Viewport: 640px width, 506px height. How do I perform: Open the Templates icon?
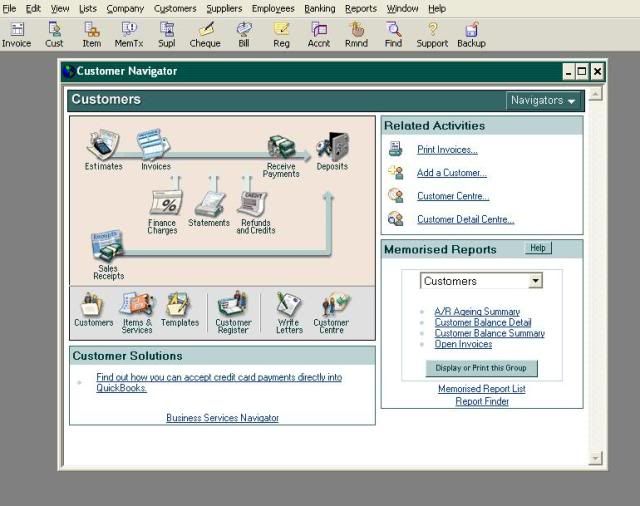tap(179, 304)
